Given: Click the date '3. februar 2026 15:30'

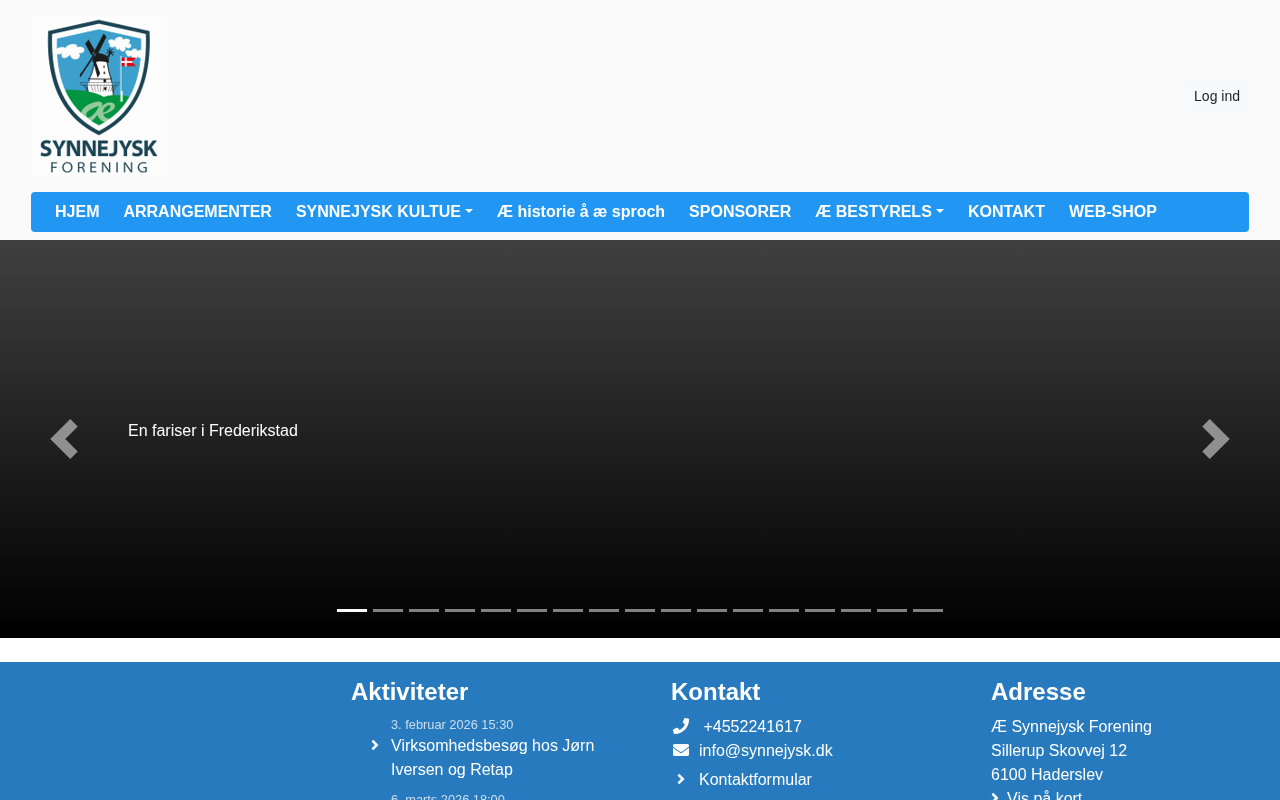Looking at the screenshot, I should click(x=452, y=725).
